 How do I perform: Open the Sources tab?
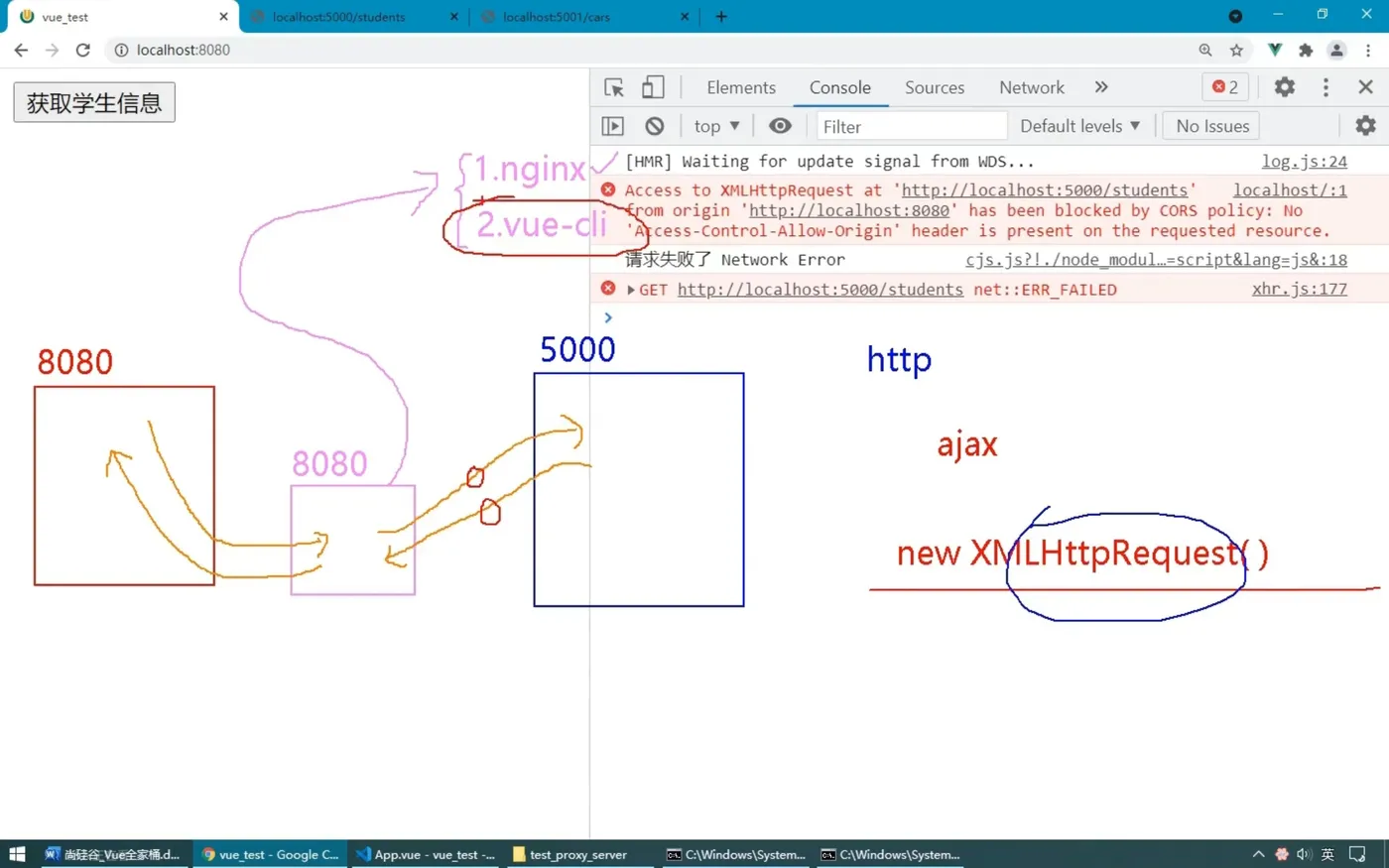pyautogui.click(x=935, y=87)
